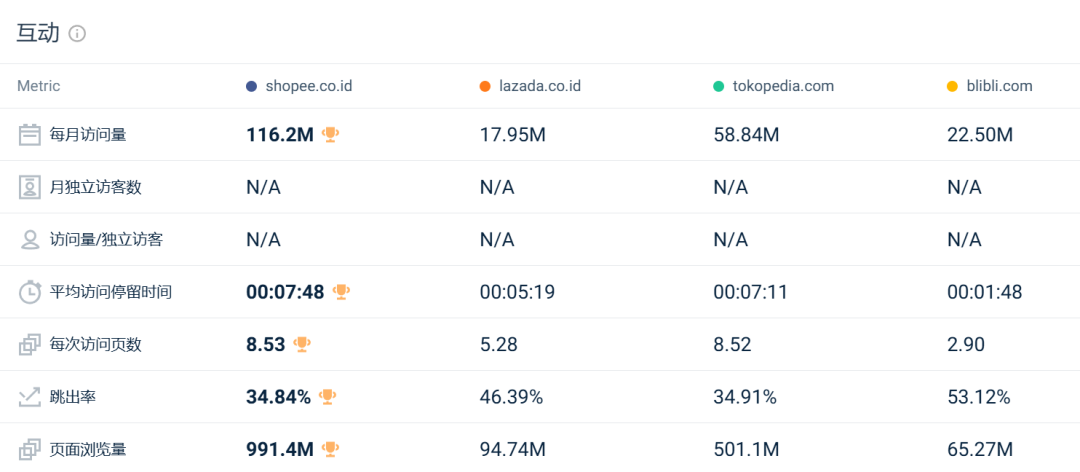This screenshot has width=1080, height=472.
Task: Click the trophy icon next to 8.53
Action: pos(302,344)
